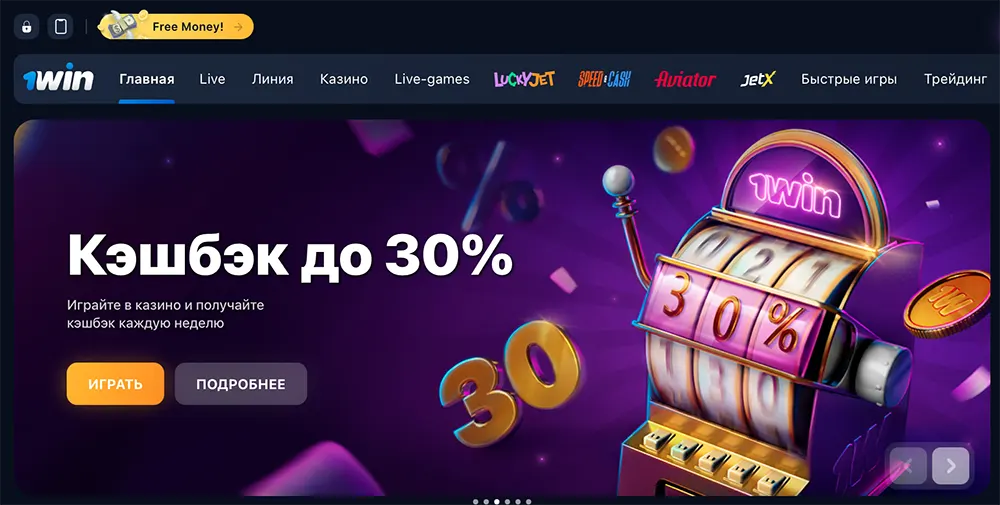Screen dimensions: 1000x505
Task: Show previous banner with left chevron
Action: coord(908,466)
